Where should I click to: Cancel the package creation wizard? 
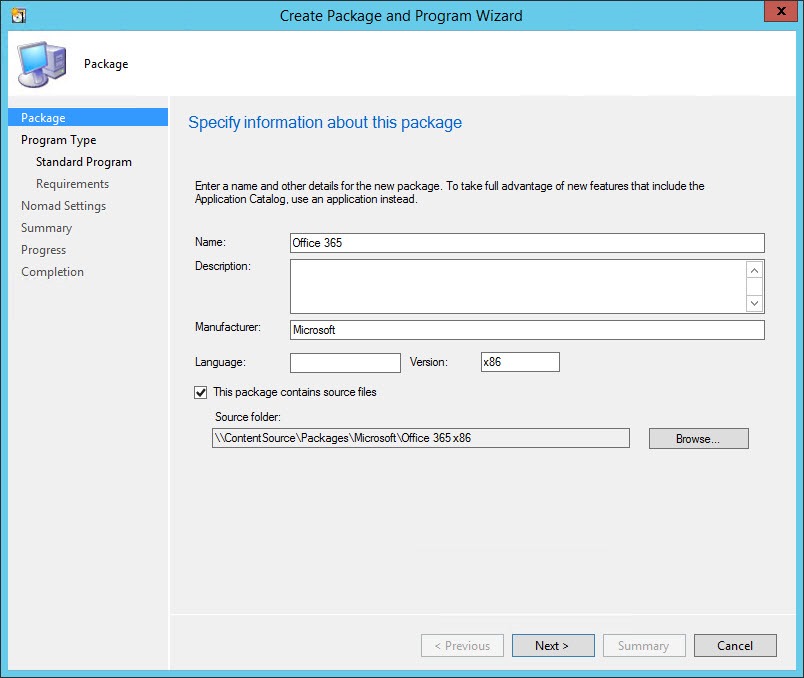[735, 646]
